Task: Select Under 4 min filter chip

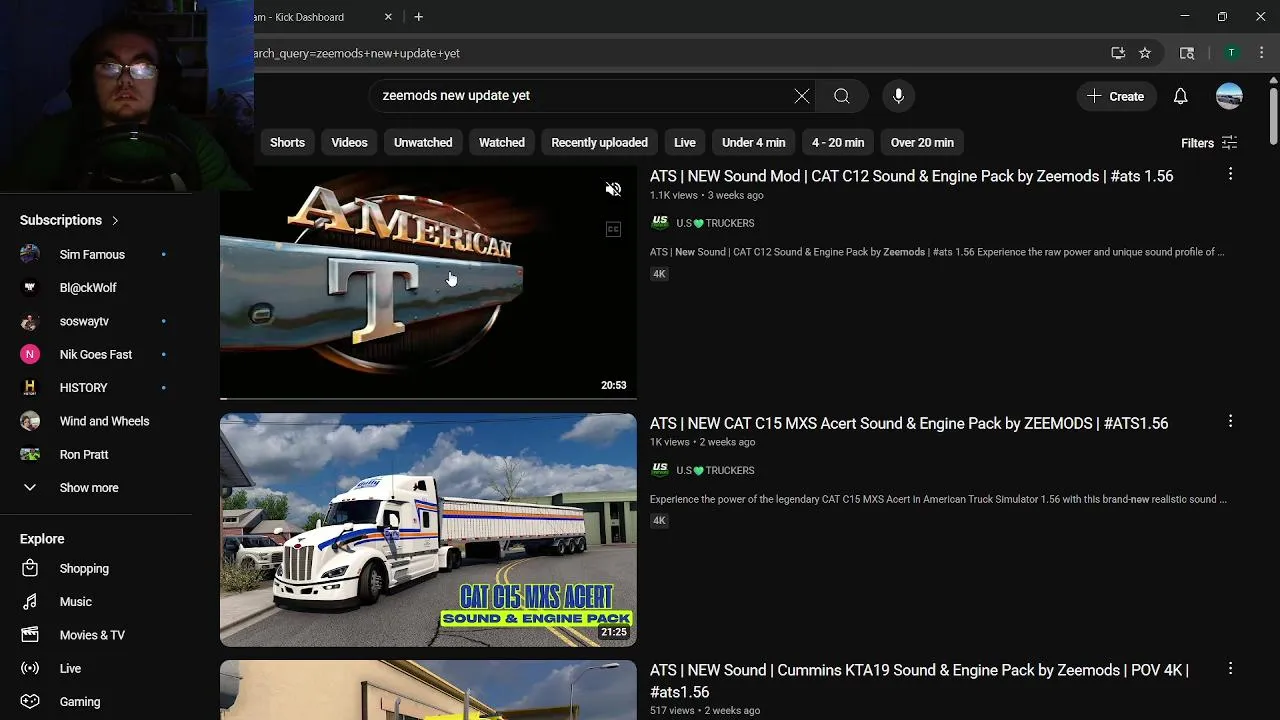Action: point(754,142)
